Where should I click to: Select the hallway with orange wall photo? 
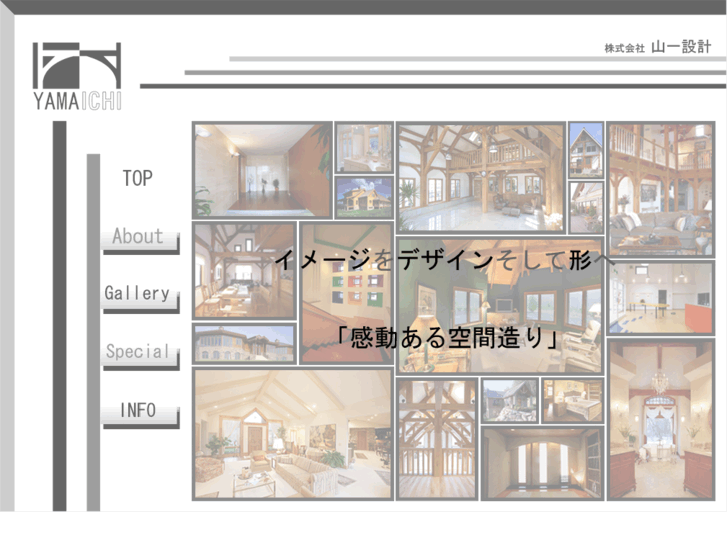pyautogui.click(x=262, y=170)
